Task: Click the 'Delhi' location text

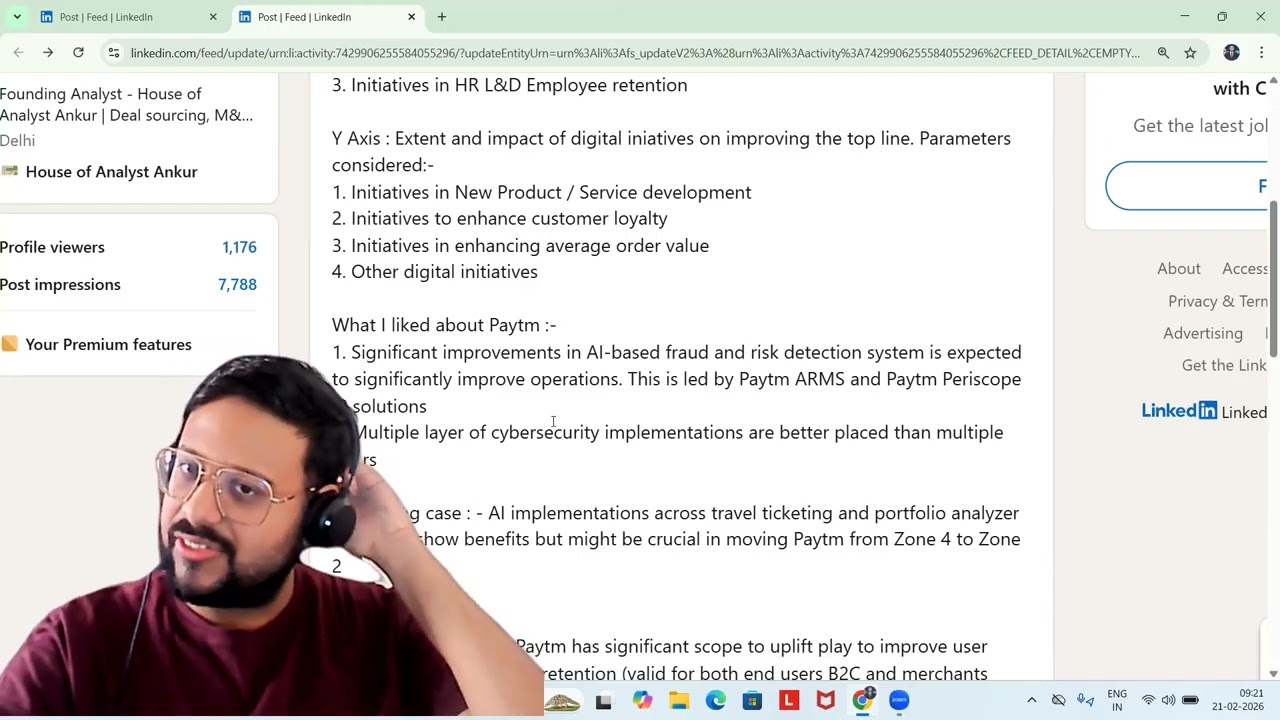Action: (x=17, y=140)
